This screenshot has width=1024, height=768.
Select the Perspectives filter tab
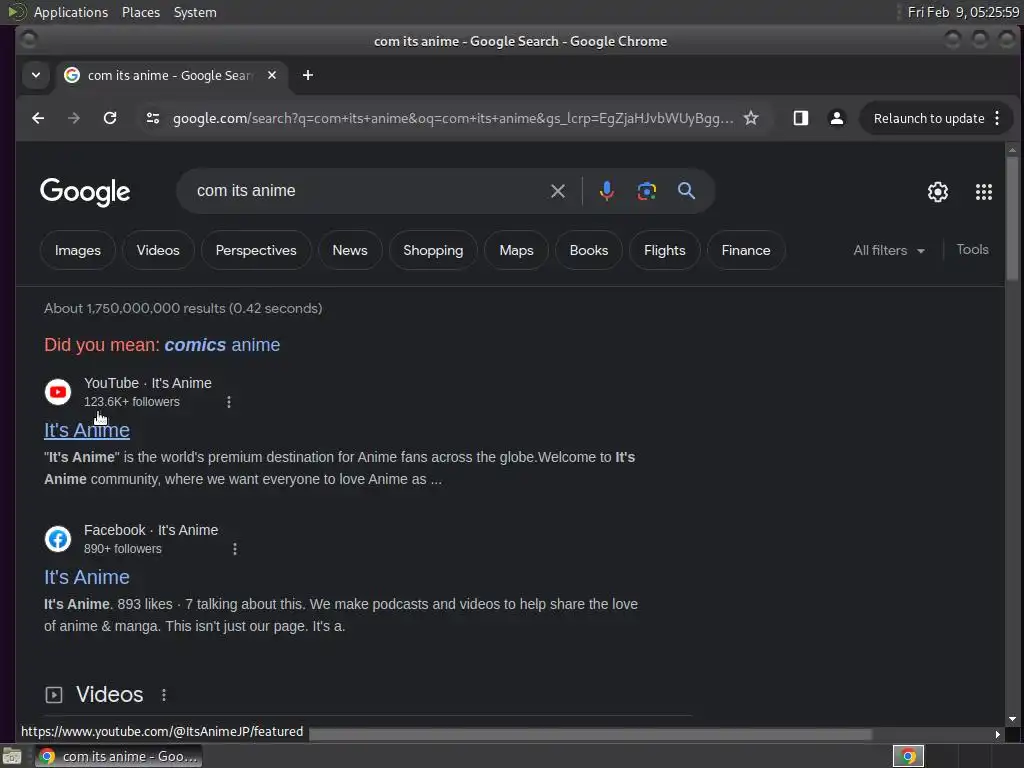pyautogui.click(x=256, y=250)
